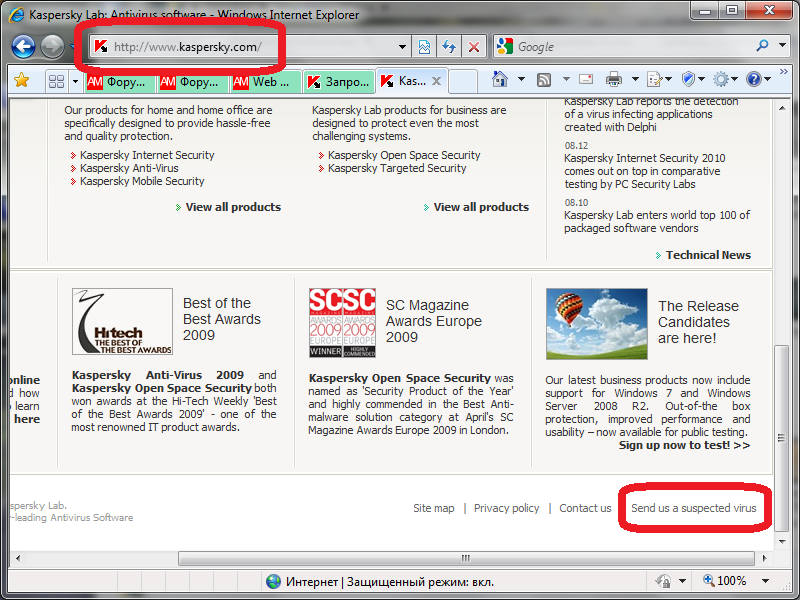This screenshot has width=800, height=600.
Task: Click the zoom magnifier icon showing 100%
Action: pyautogui.click(x=709, y=580)
